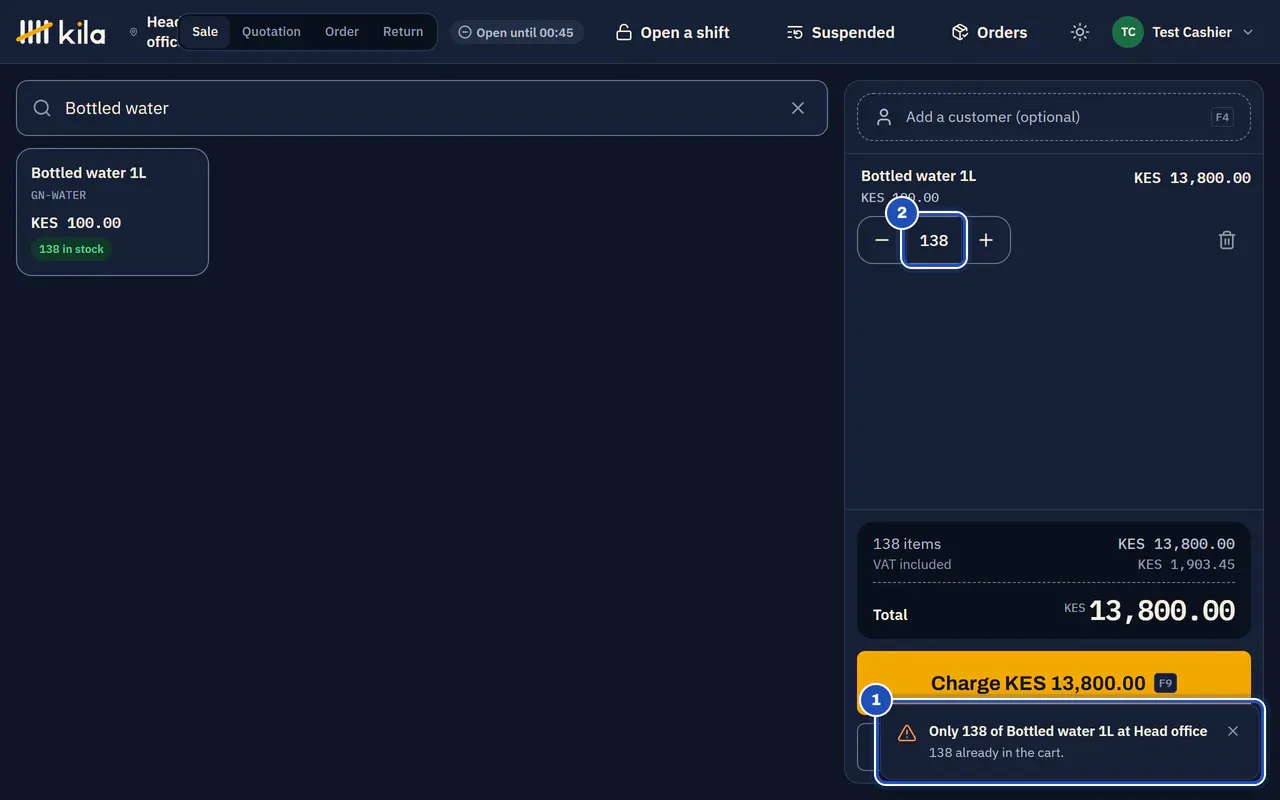Click the line total KES 13,800.00 in the cart row
Screen dimensions: 1280x800
[x=1192, y=178]
